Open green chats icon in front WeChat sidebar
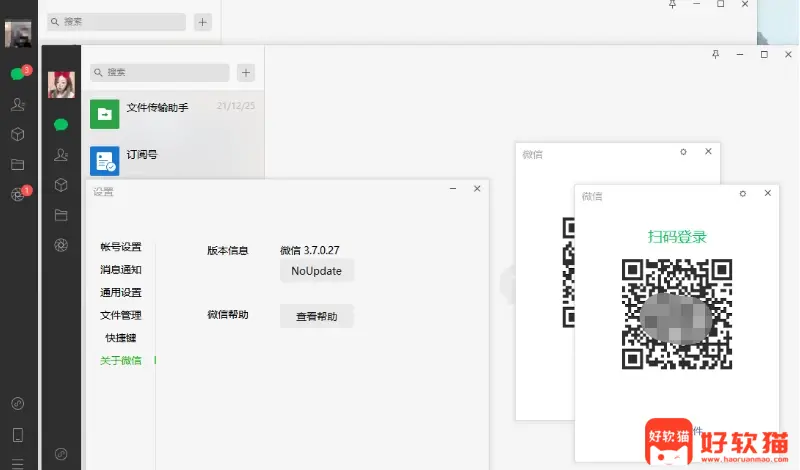The width and height of the screenshot is (800, 470). (x=61, y=125)
